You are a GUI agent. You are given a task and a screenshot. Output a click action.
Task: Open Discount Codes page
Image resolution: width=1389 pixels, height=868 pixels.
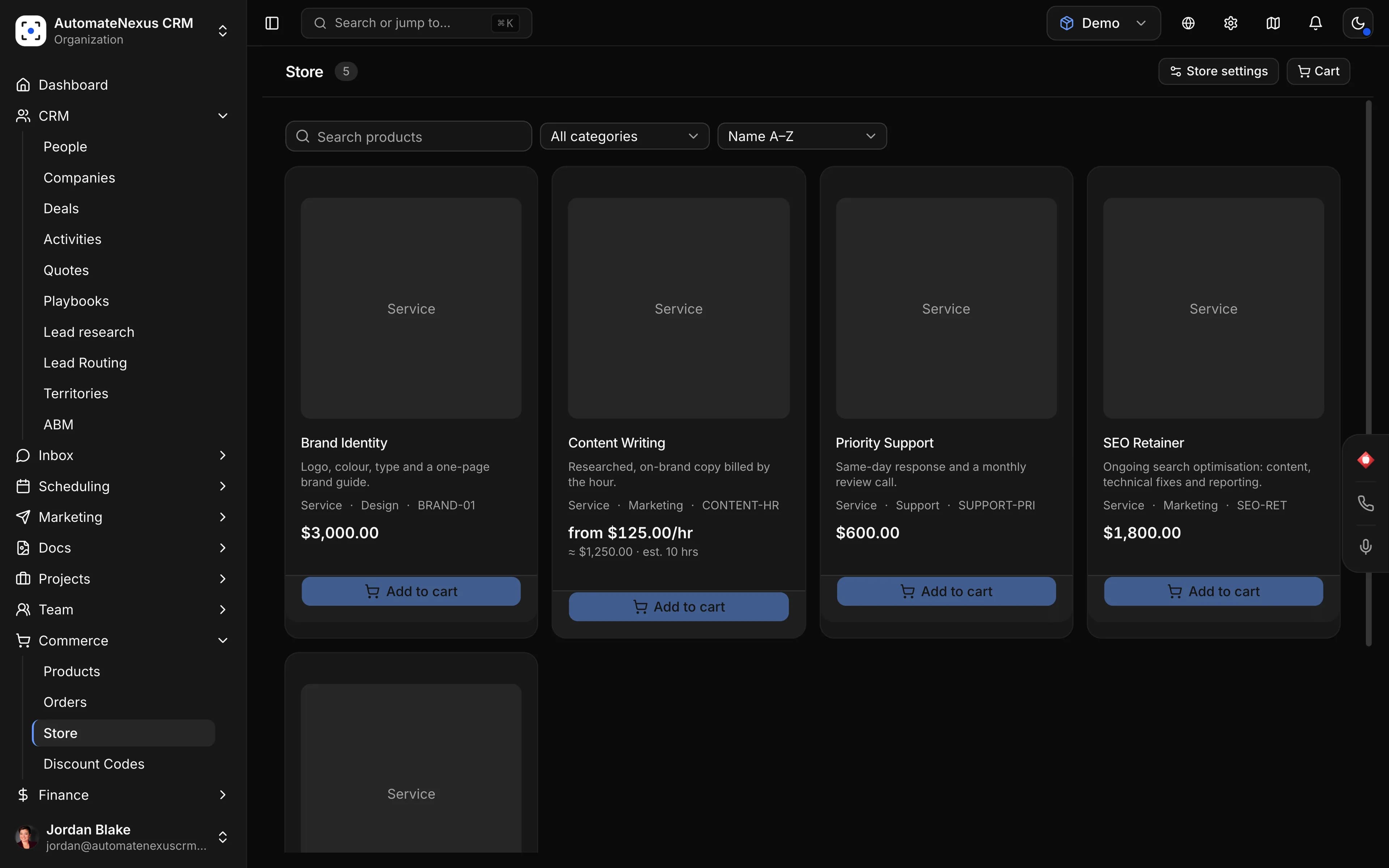click(x=94, y=764)
